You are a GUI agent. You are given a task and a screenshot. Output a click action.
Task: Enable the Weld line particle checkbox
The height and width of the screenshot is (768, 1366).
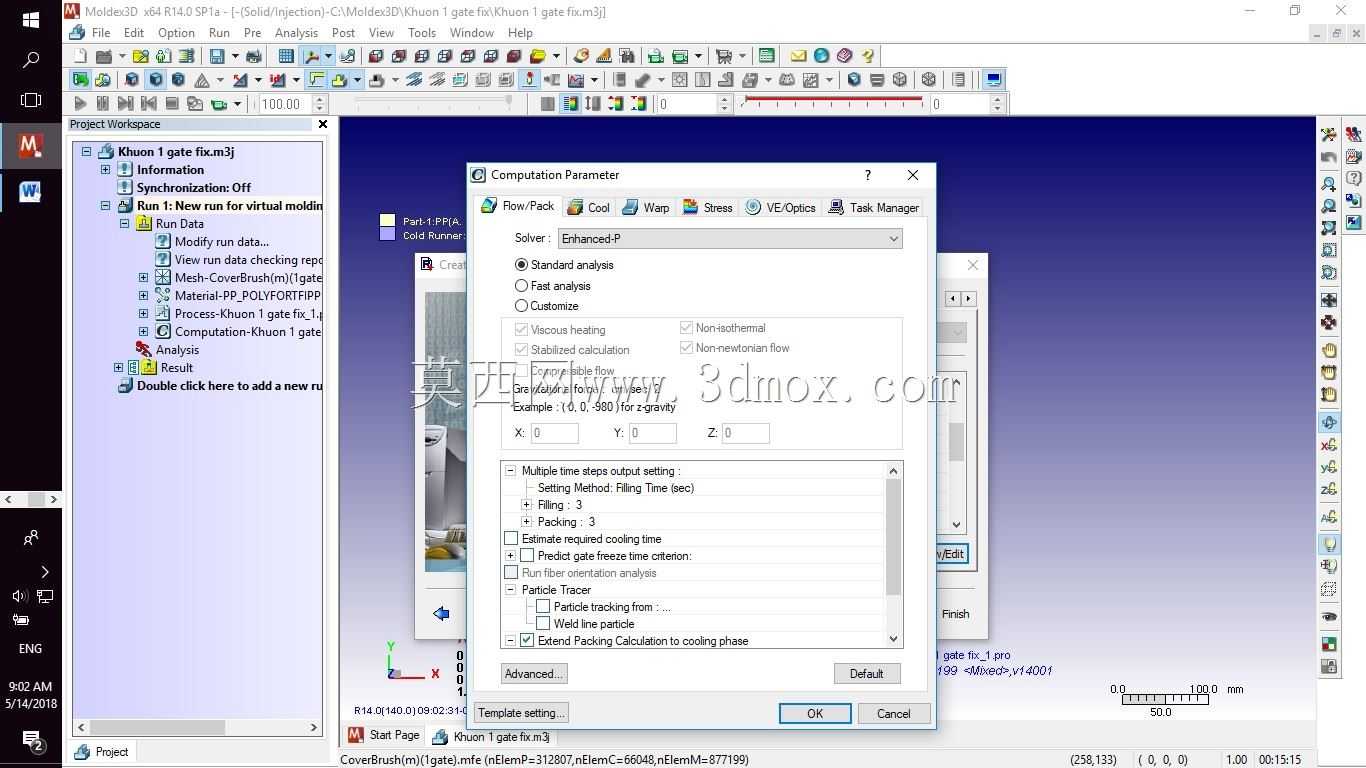coord(543,624)
